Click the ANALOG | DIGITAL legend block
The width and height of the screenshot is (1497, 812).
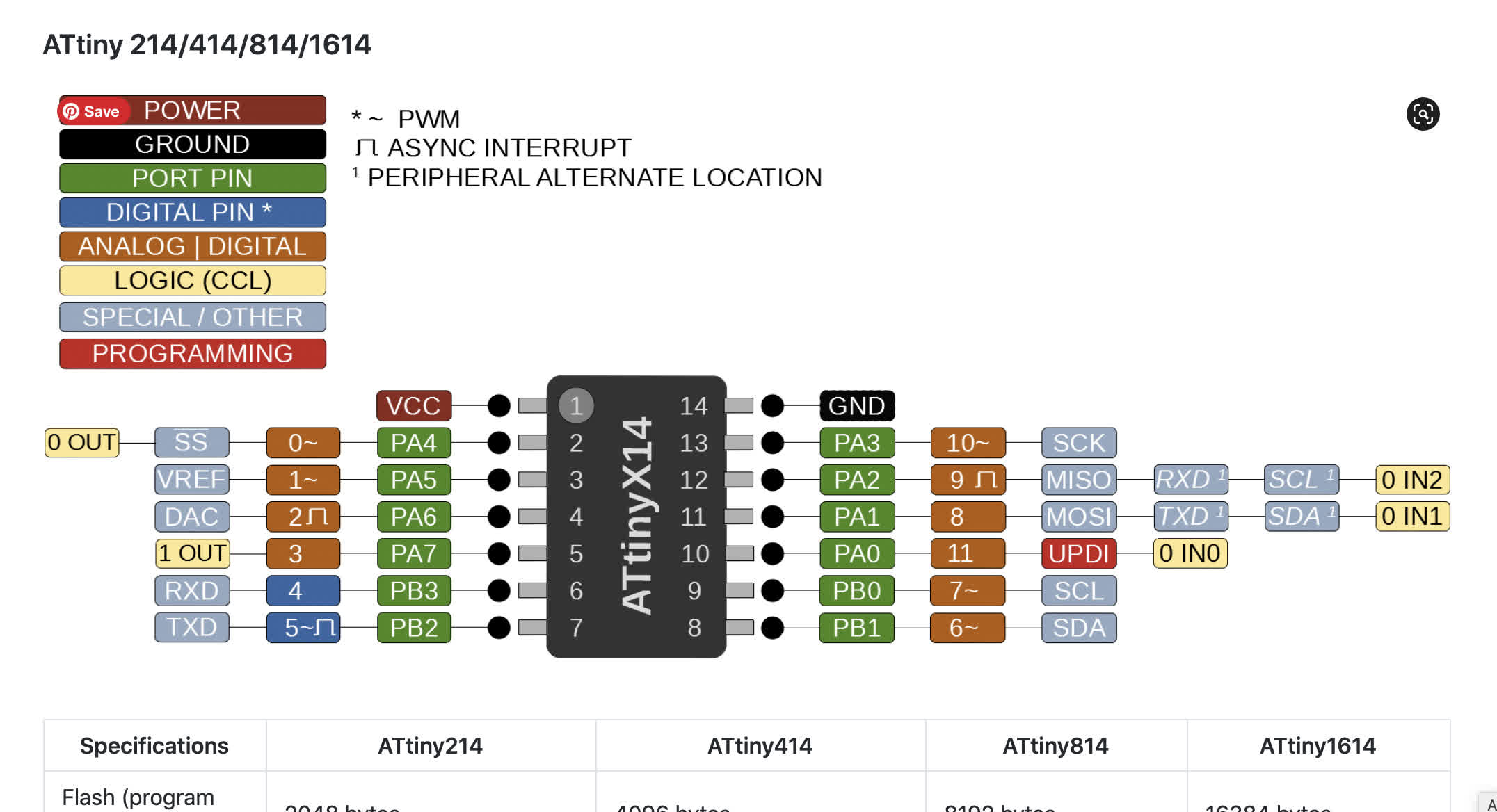pos(192,246)
